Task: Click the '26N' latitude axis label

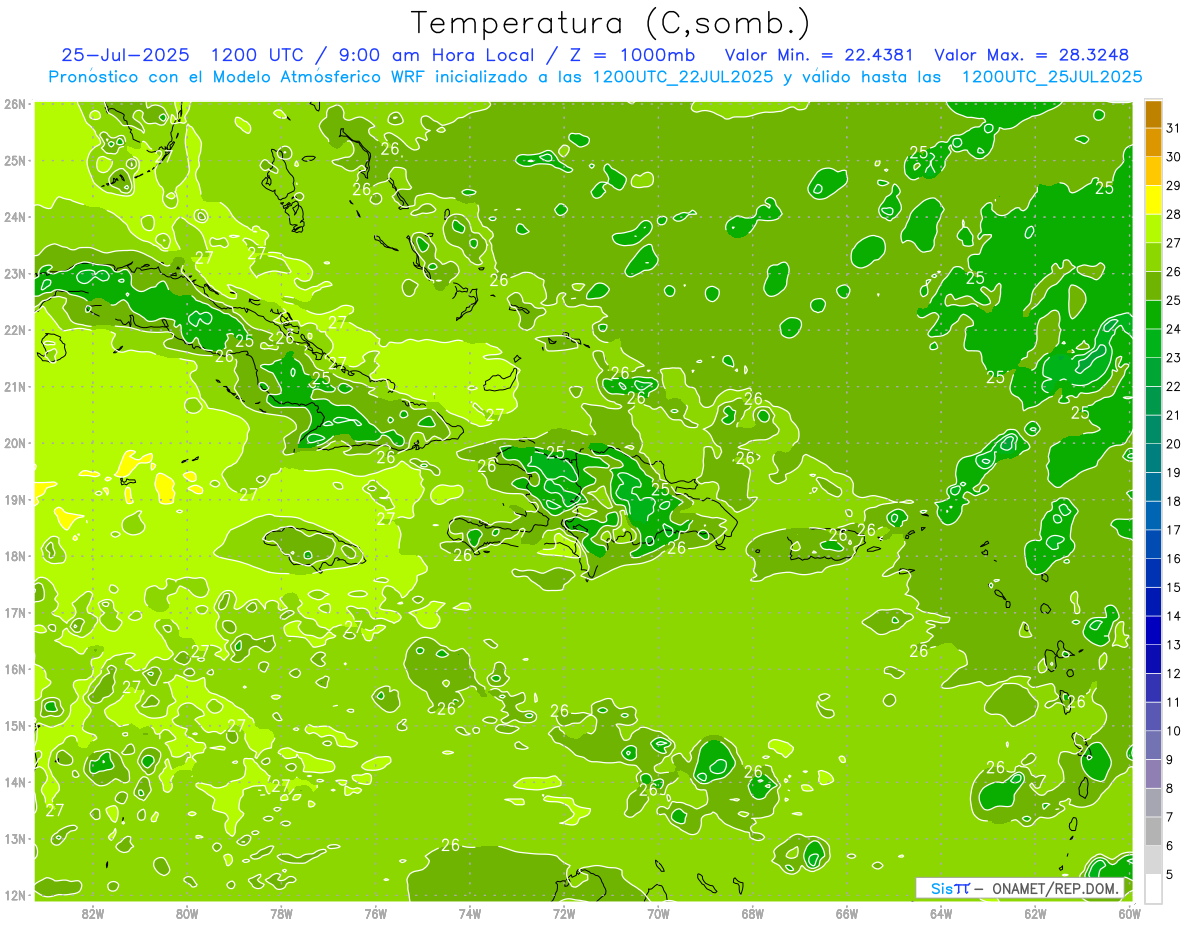Action: point(15,104)
